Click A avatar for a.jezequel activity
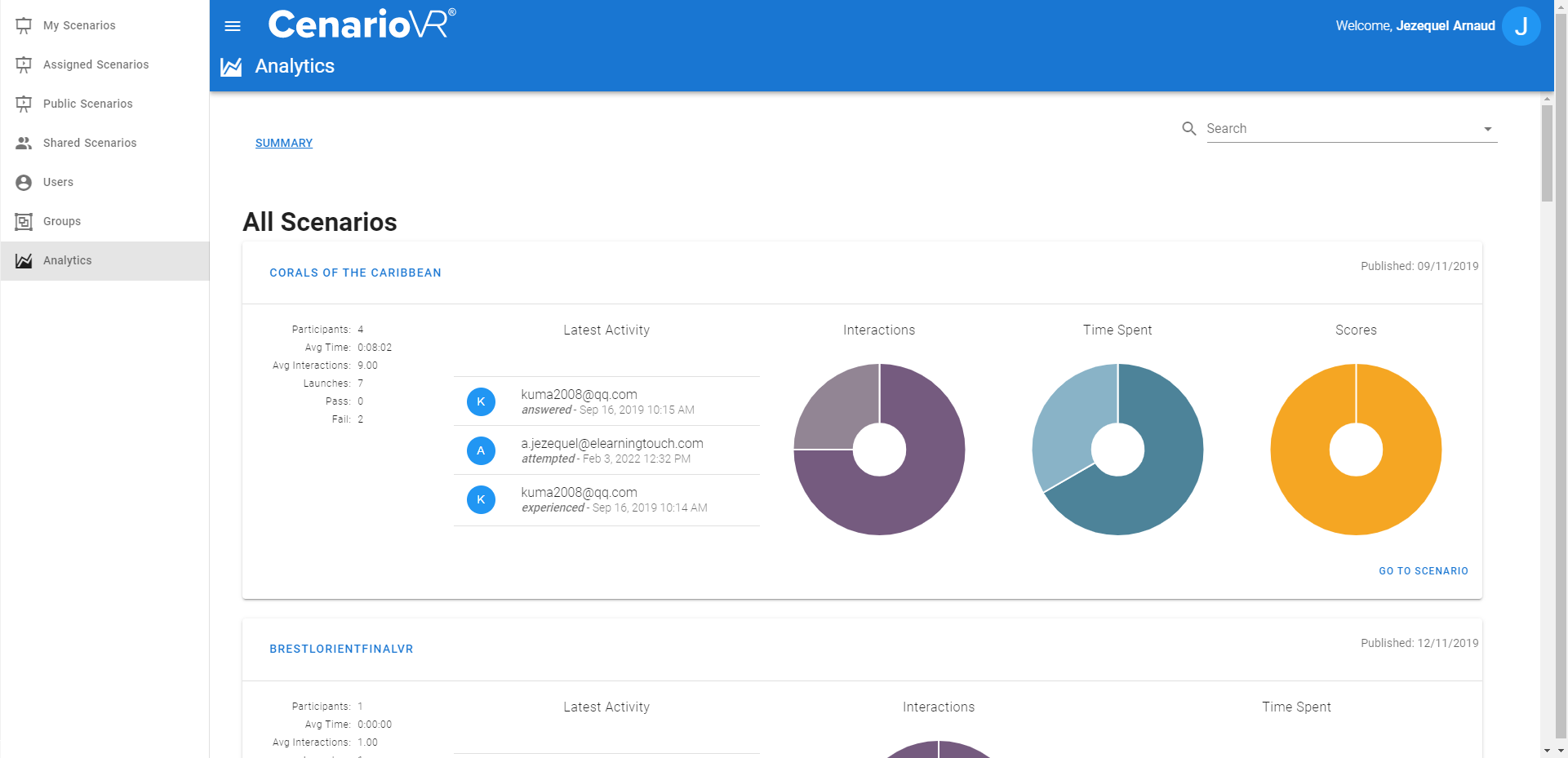Screen dimensions: 1568x758 (481, 450)
